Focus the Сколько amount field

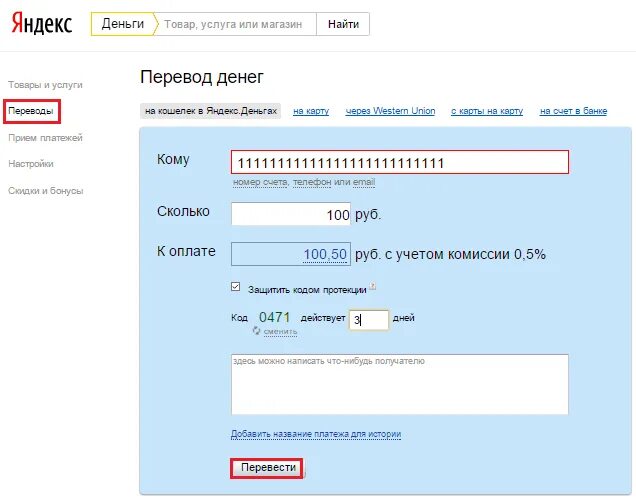(291, 214)
